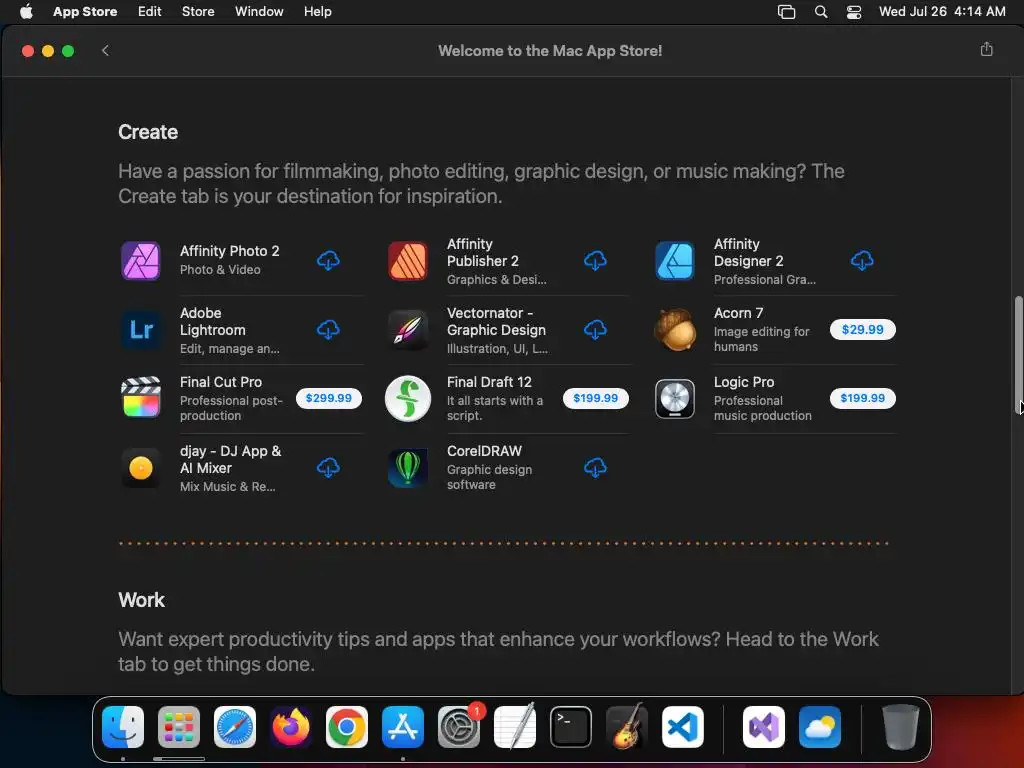Open the App Store menu
This screenshot has width=1024, height=768.
coord(85,12)
